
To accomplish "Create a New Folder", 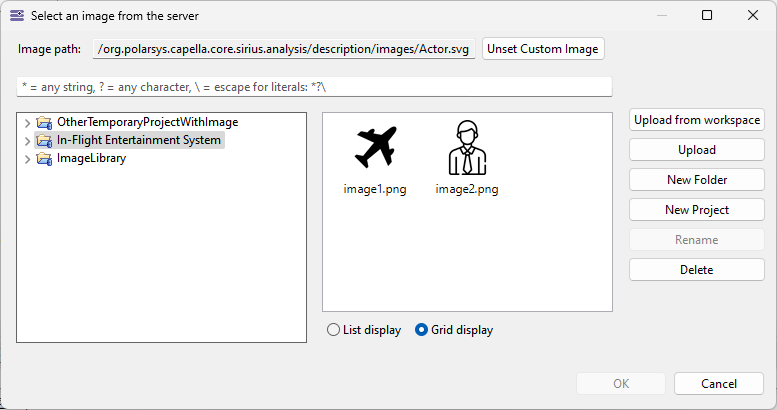I will click(x=697, y=180).
